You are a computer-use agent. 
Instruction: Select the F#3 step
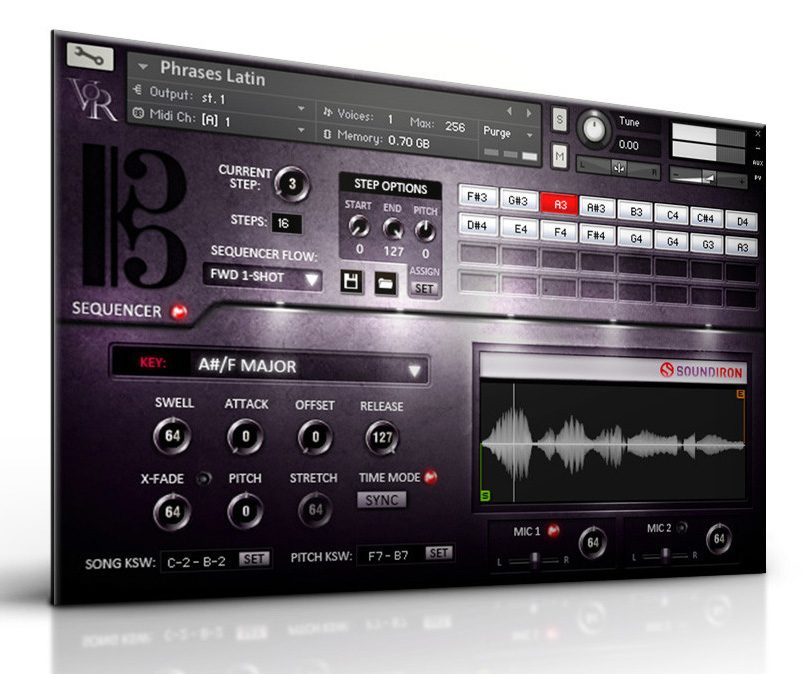478,196
